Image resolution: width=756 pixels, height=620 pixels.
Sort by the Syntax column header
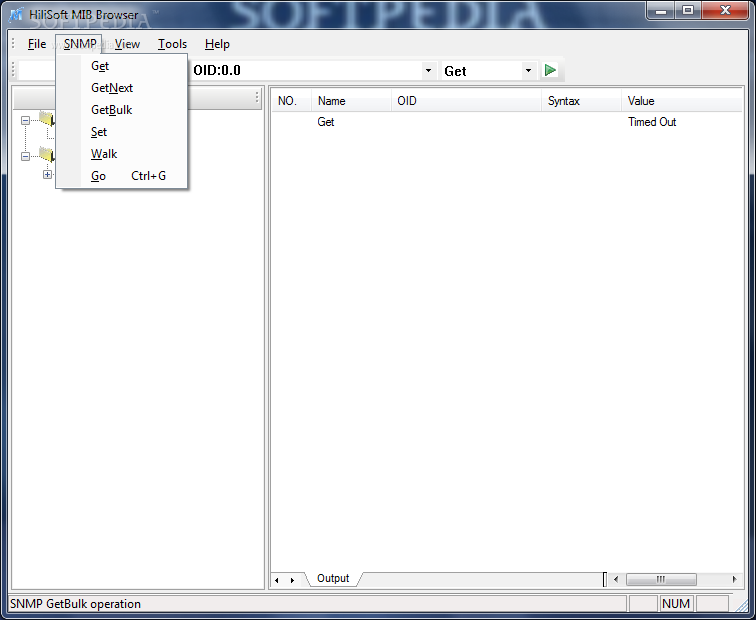point(581,101)
